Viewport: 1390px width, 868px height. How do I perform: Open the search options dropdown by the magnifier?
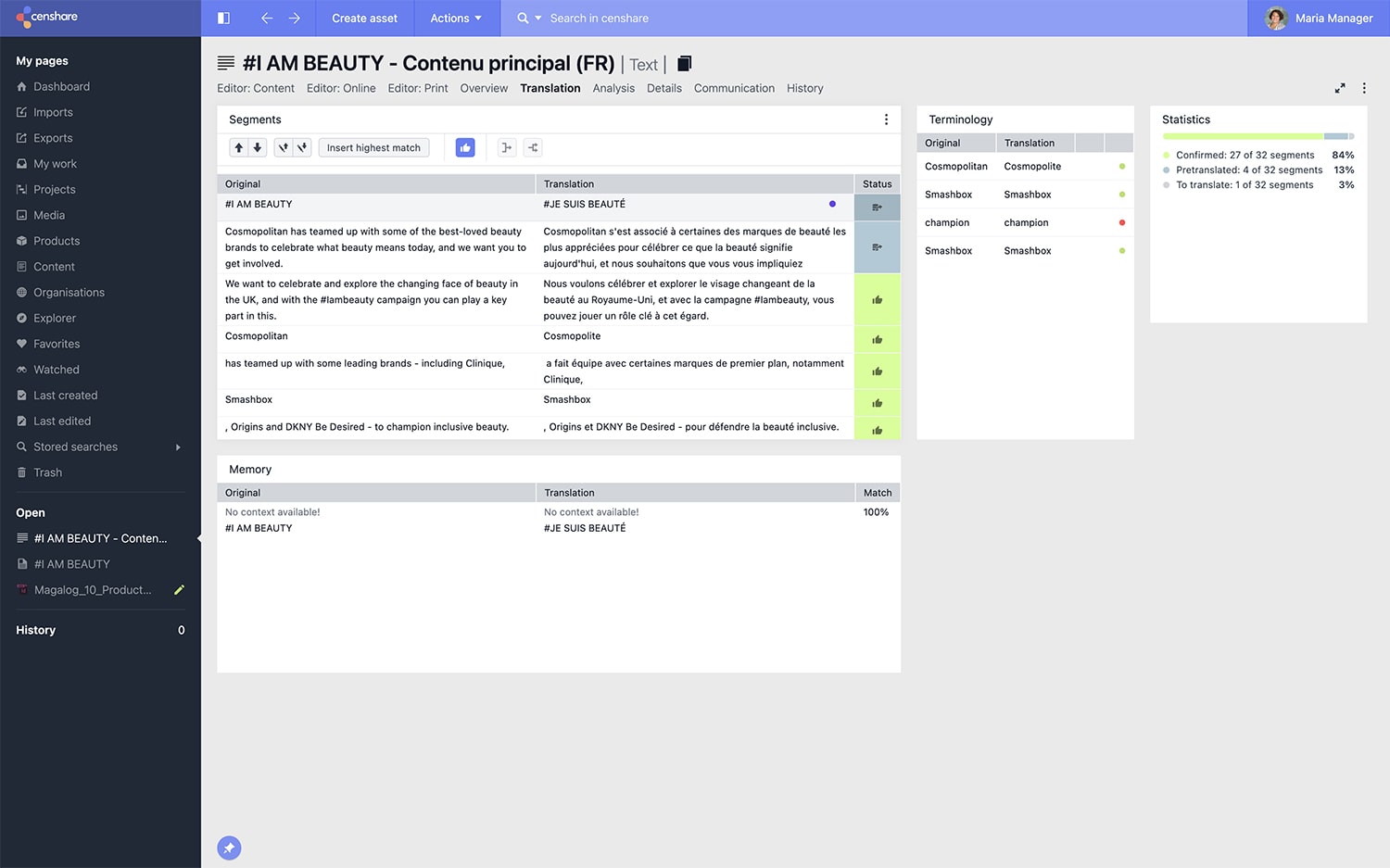529,18
